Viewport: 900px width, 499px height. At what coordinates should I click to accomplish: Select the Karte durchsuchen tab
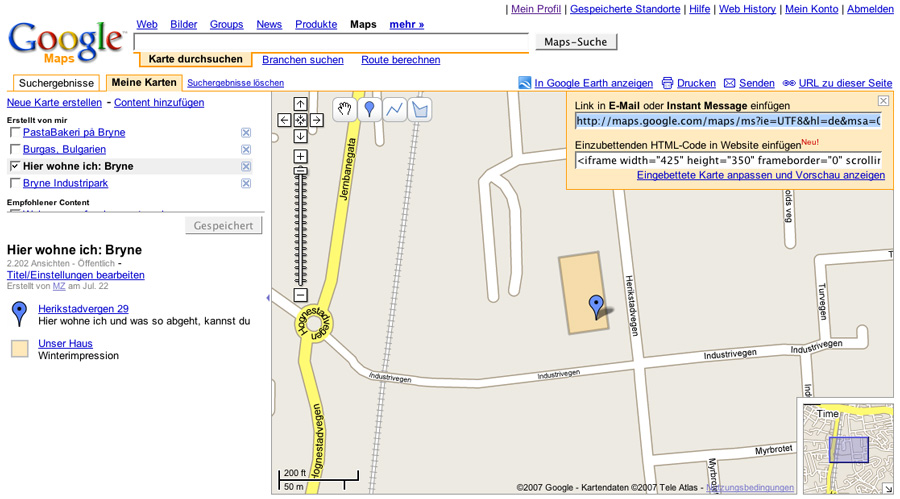tap(195, 59)
